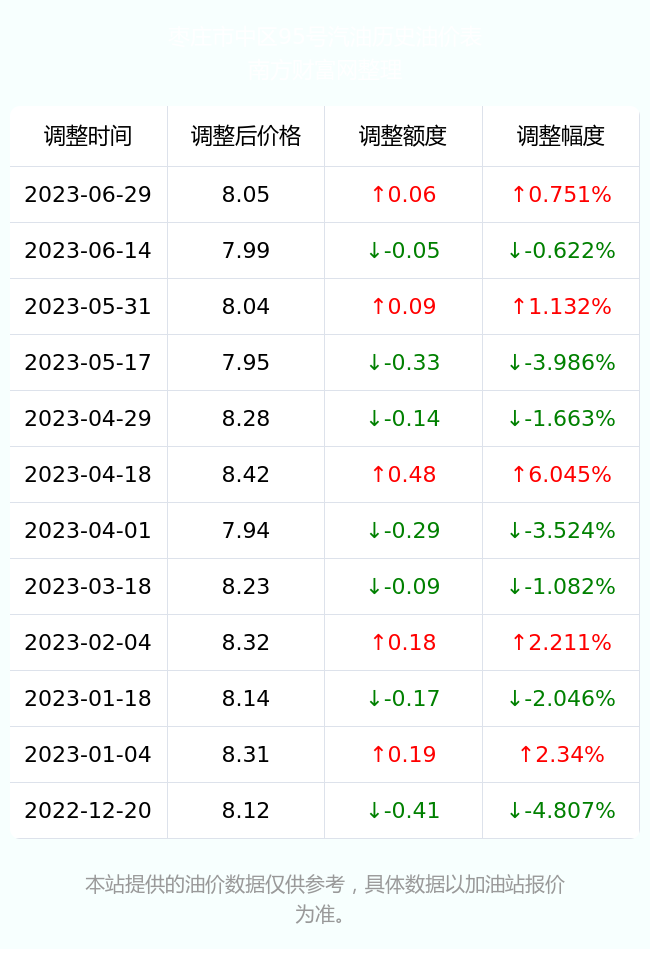Viewport: 650px width, 980px height.
Task: Click the ↑1.132% percentage cell
Action: (x=561, y=306)
